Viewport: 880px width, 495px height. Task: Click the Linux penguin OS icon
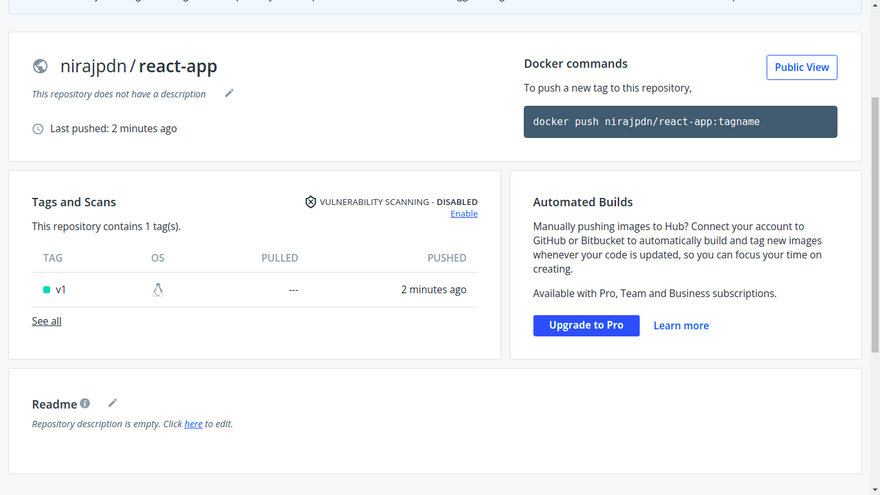click(158, 290)
